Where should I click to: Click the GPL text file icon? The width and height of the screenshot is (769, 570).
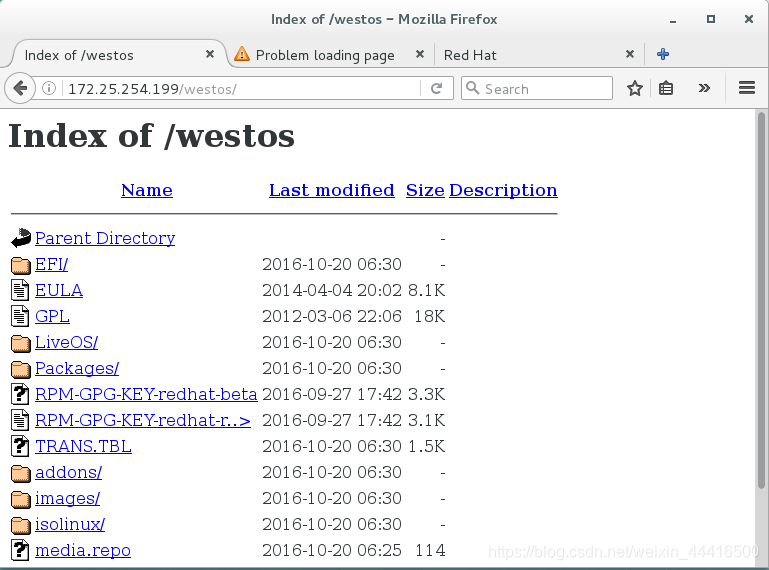[20, 316]
